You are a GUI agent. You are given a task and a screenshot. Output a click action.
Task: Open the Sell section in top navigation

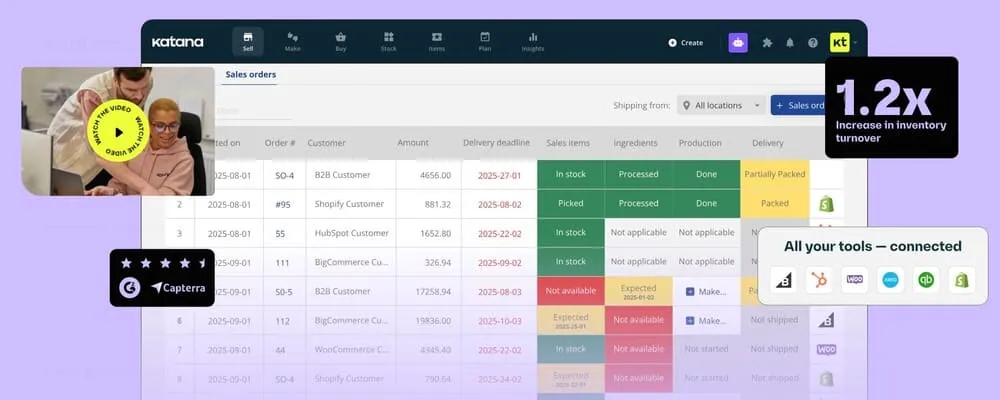(x=248, y=41)
